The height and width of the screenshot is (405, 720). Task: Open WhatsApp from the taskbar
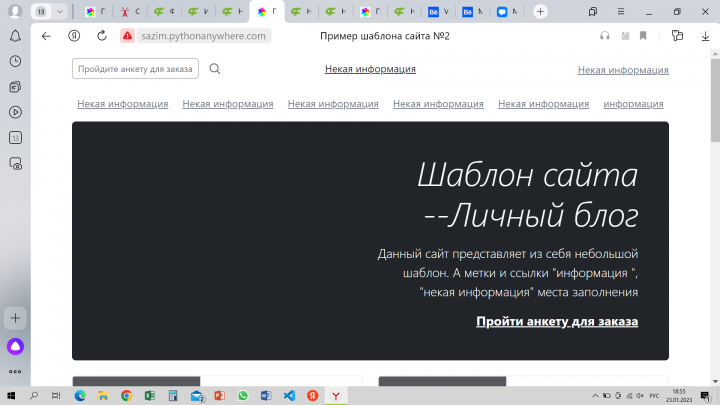(x=243, y=395)
